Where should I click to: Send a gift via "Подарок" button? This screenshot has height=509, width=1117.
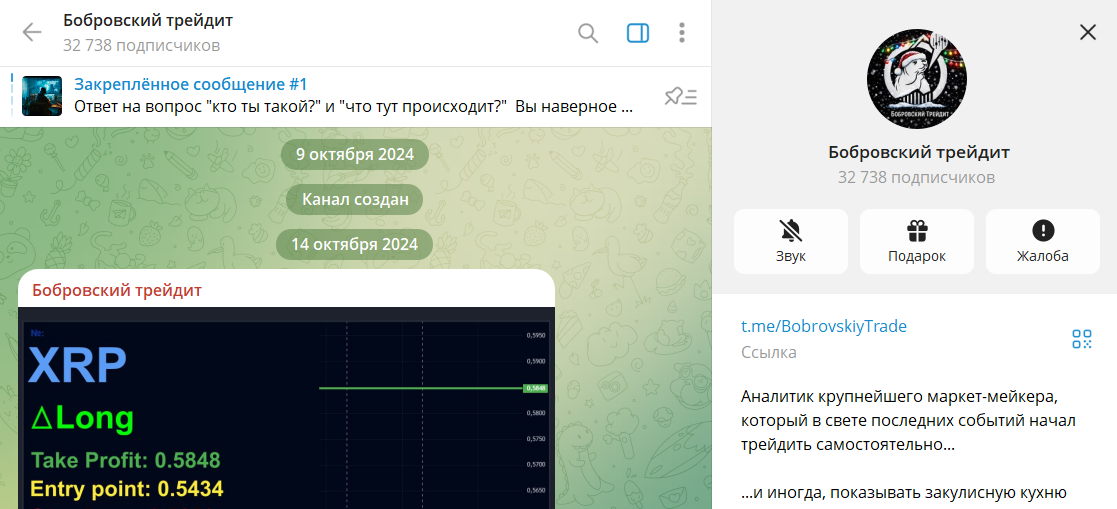point(917,241)
